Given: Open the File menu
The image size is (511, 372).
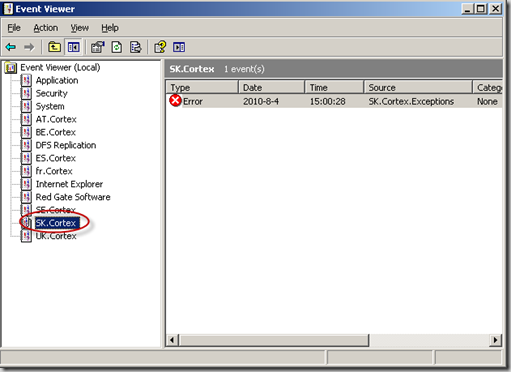Looking at the screenshot, I should [x=14, y=28].
